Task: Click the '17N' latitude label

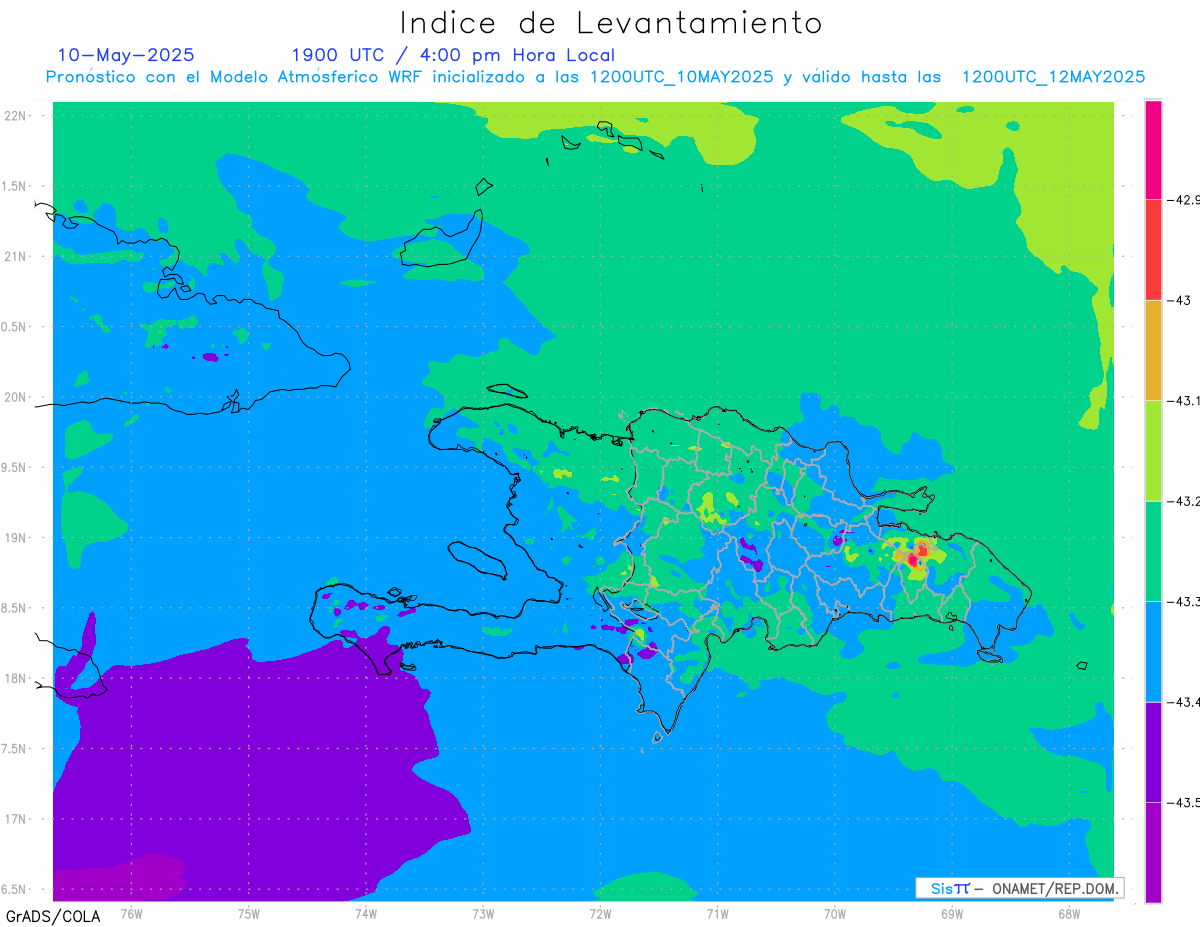Action: [16, 819]
